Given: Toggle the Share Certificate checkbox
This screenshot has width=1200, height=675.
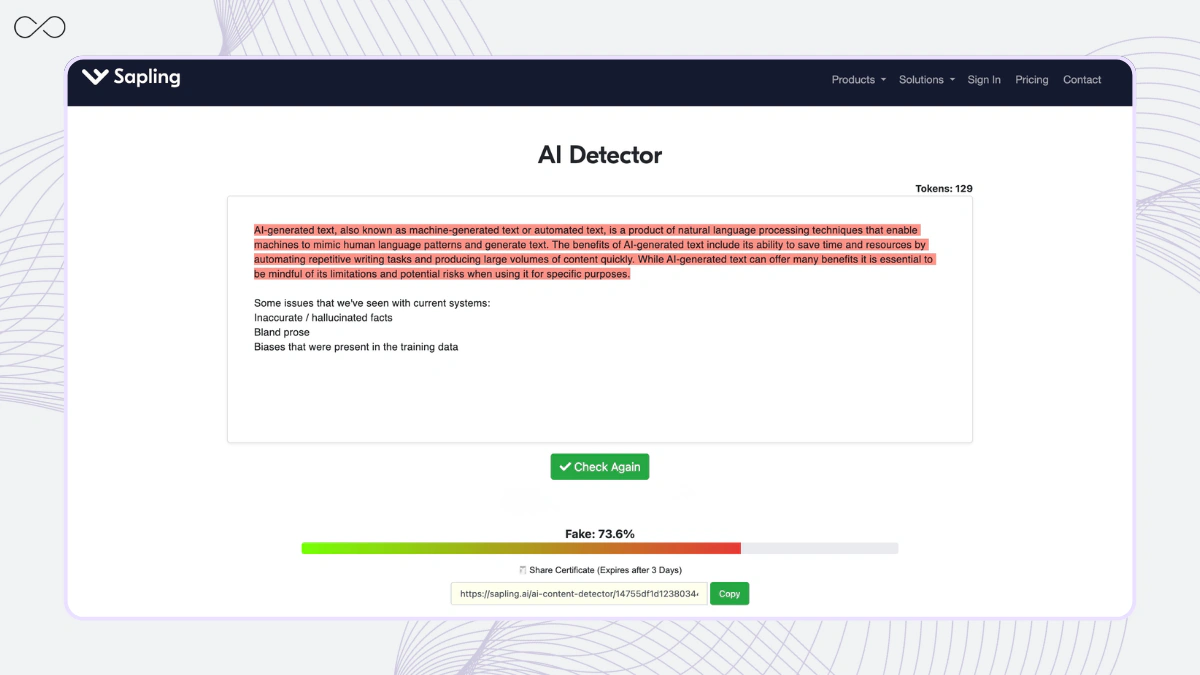Looking at the screenshot, I should [x=523, y=570].
